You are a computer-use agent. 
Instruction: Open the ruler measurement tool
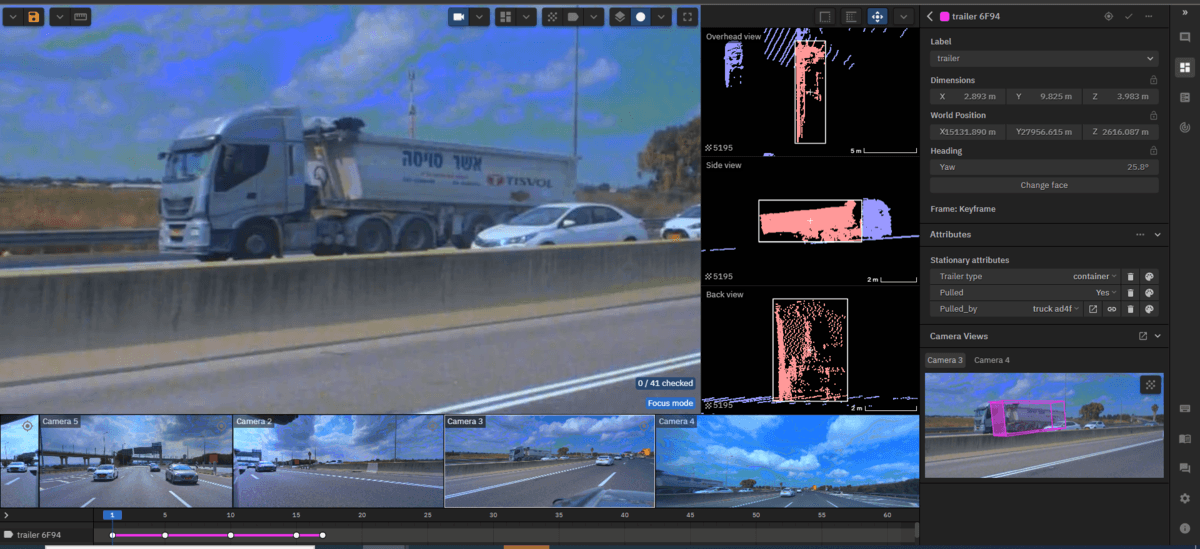point(81,17)
